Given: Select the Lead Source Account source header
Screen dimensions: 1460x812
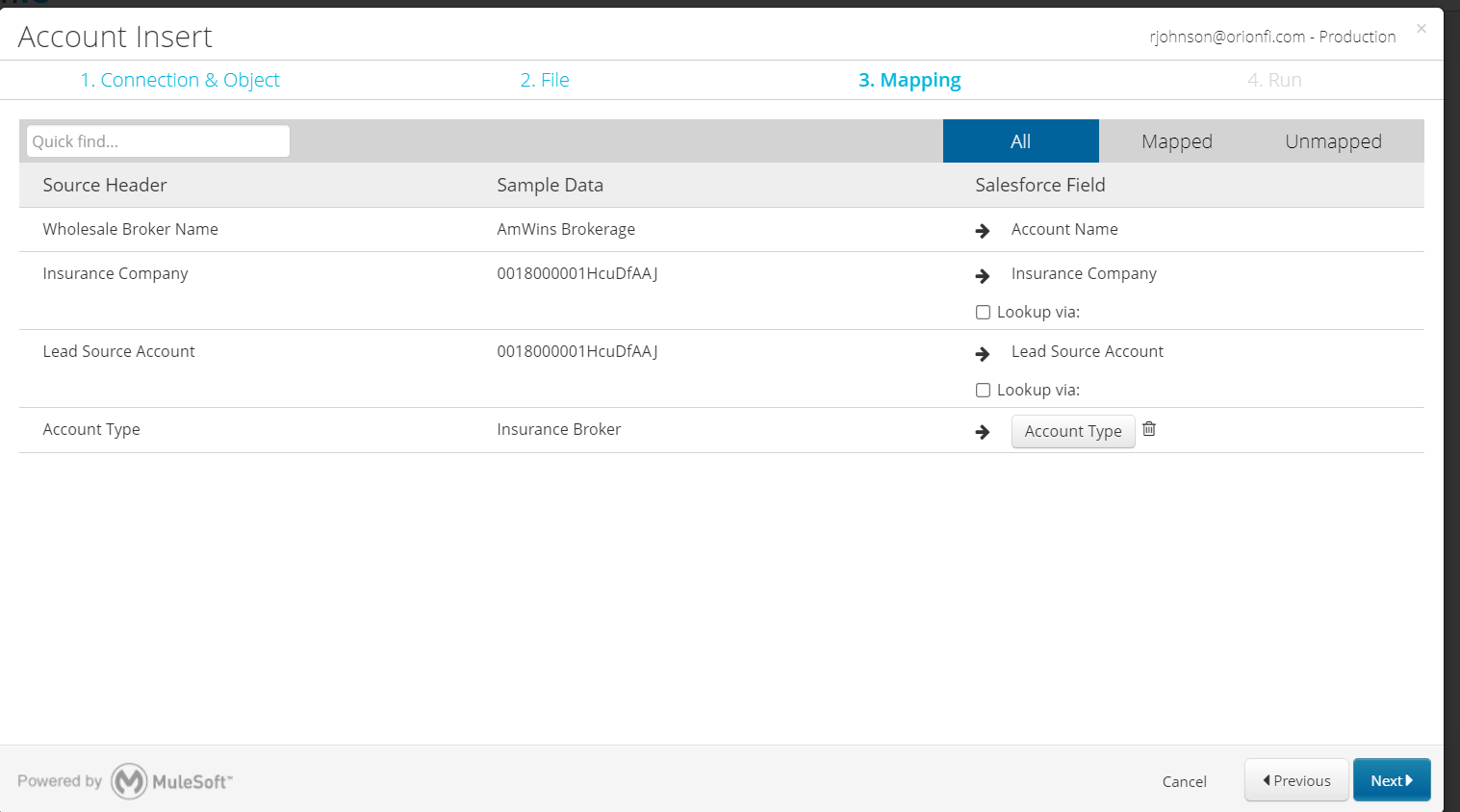Looking at the screenshot, I should click(x=118, y=351).
